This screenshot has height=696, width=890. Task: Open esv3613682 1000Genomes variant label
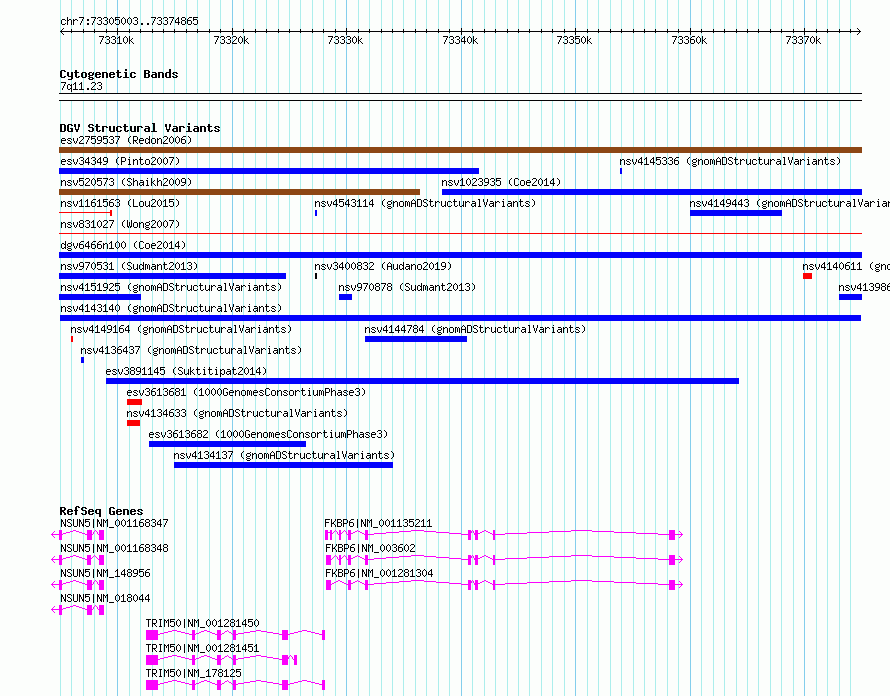point(268,434)
